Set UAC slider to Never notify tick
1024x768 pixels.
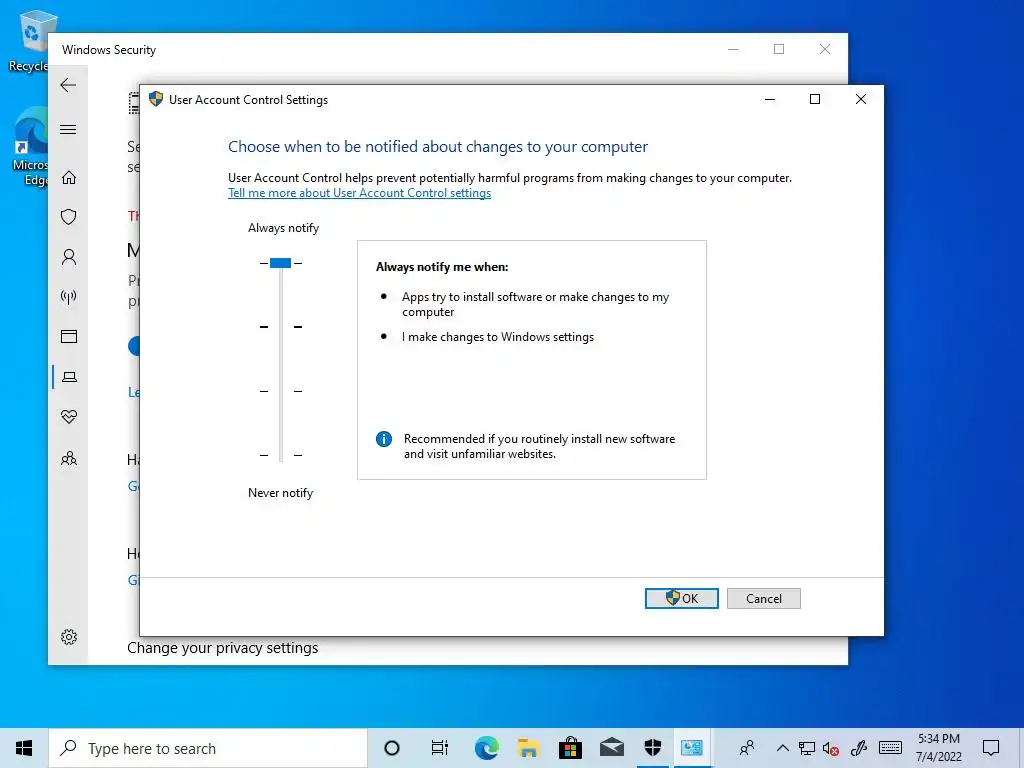point(281,455)
